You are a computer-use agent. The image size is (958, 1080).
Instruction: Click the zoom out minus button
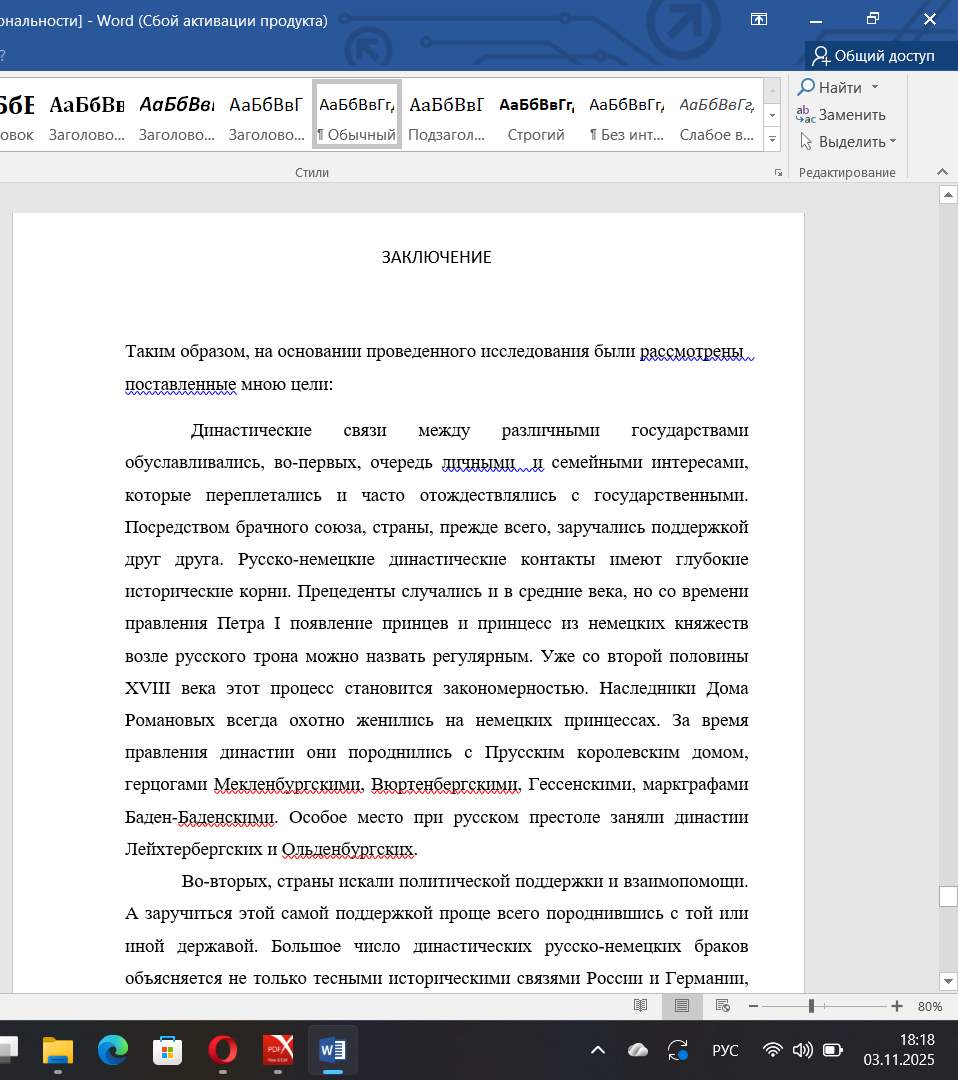point(753,1006)
